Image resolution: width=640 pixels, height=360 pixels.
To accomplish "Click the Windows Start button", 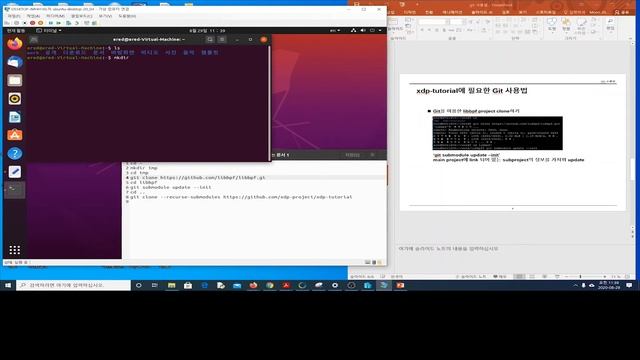I will pyautogui.click(x=8, y=285).
